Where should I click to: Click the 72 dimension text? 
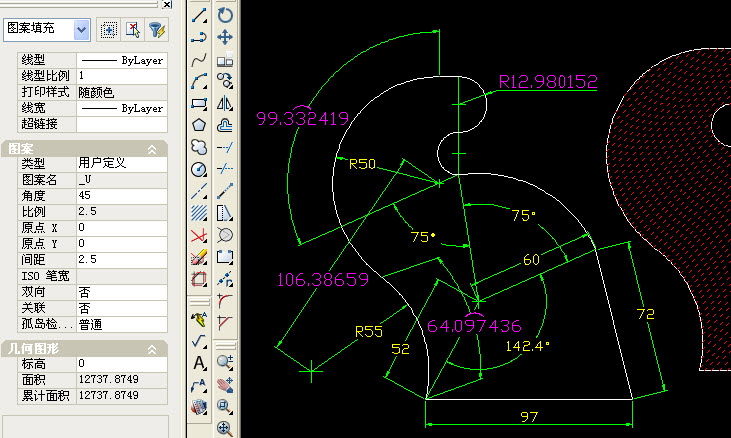coord(646,314)
